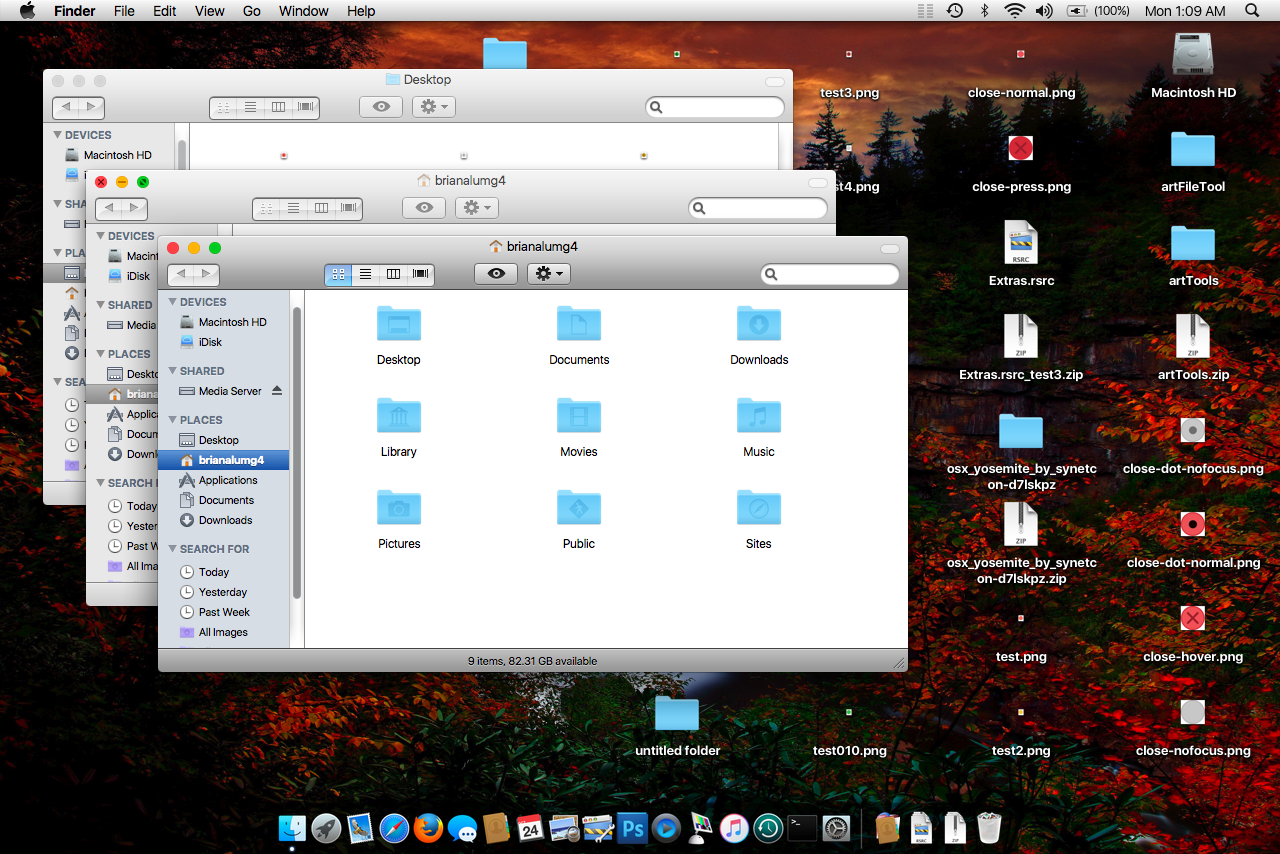Open the Music folder
Viewport: 1280px width, 854px height.
759,416
